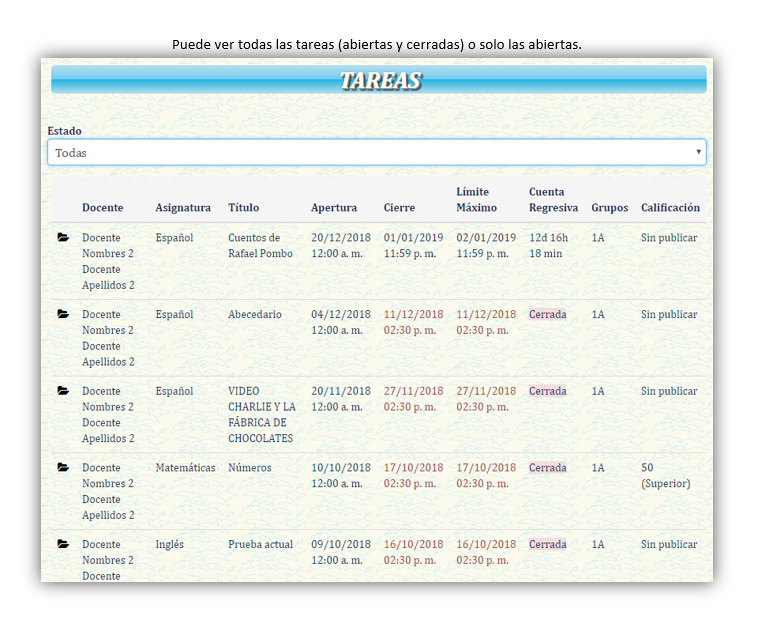The height and width of the screenshot is (631, 763).
Task: Click limit date 16/10/2018 in Límite Máximo column
Action: click(486, 544)
